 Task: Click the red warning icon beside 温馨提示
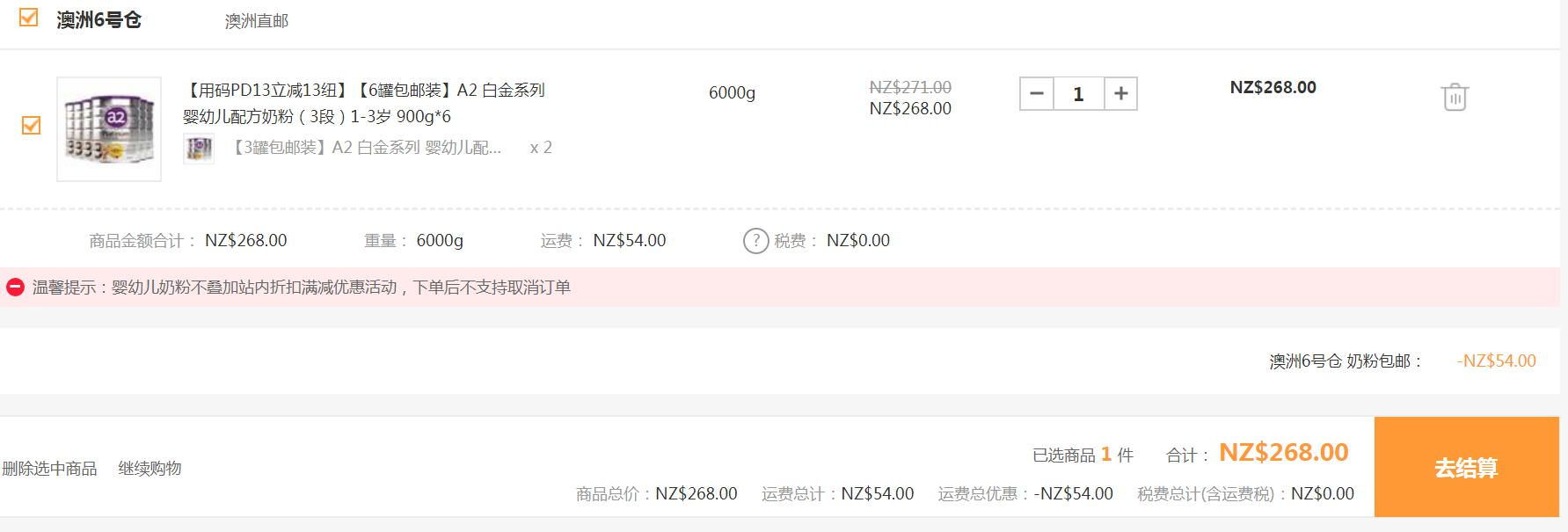pyautogui.click(x=15, y=288)
